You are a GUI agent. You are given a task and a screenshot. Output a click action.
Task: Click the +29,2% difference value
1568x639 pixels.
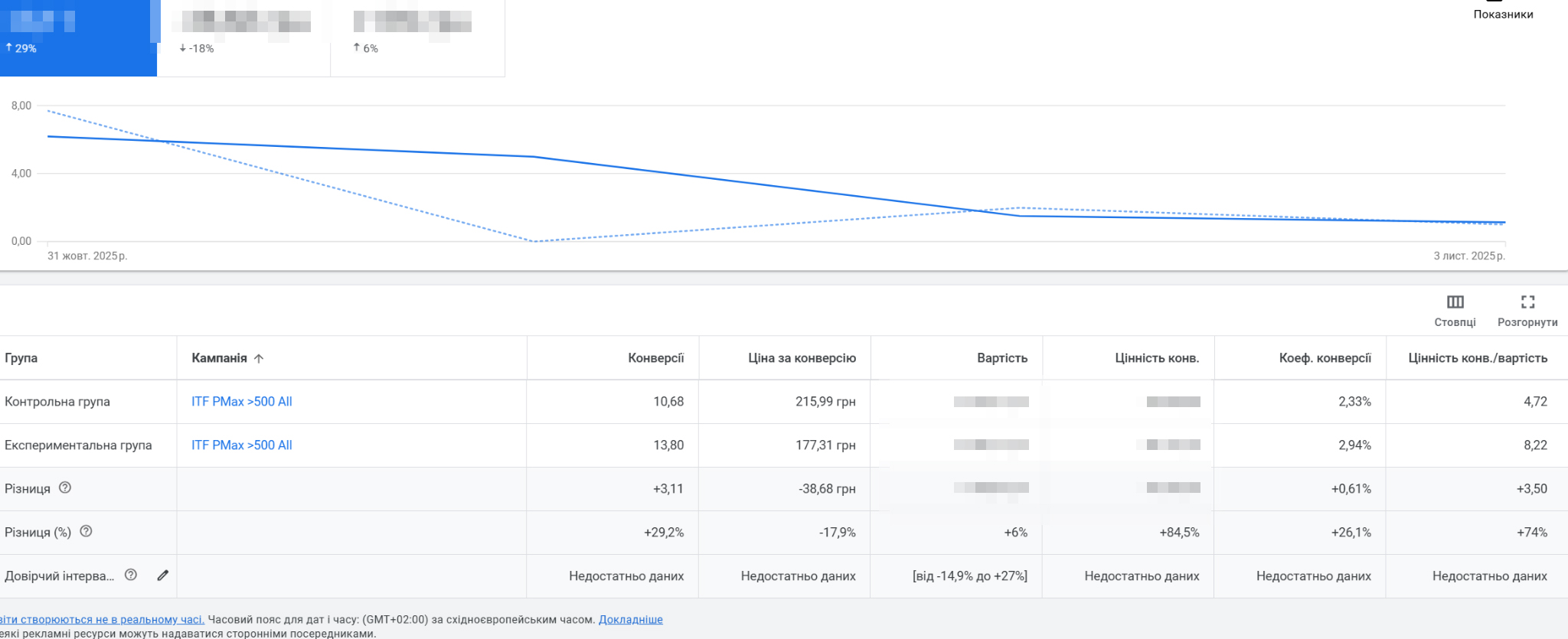[x=664, y=533]
